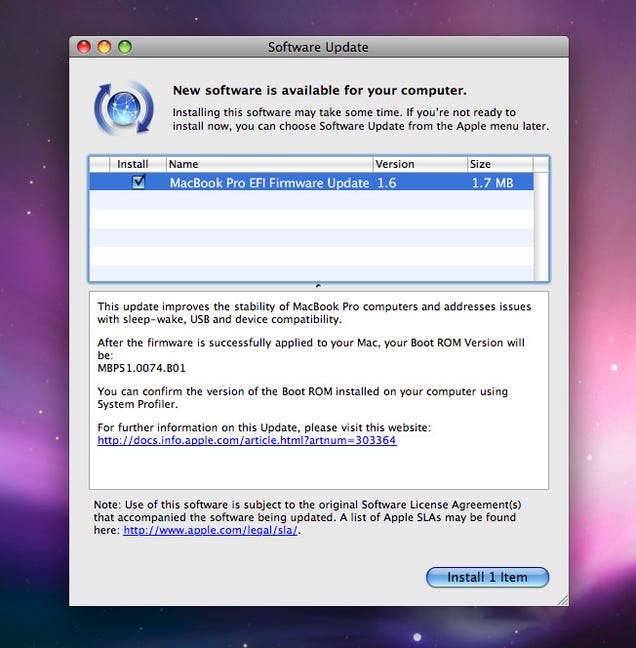Uncheck the MacBook Pro EFI Firmware Update checkbox
Image resolution: width=636 pixels, height=648 pixels.
pyautogui.click(x=138, y=182)
